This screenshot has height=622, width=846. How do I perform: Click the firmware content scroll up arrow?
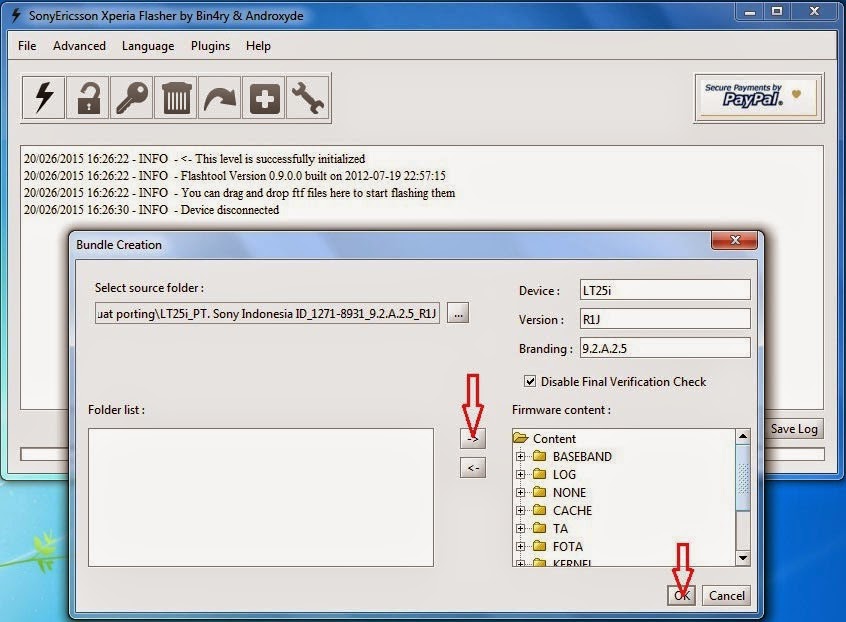[742, 436]
